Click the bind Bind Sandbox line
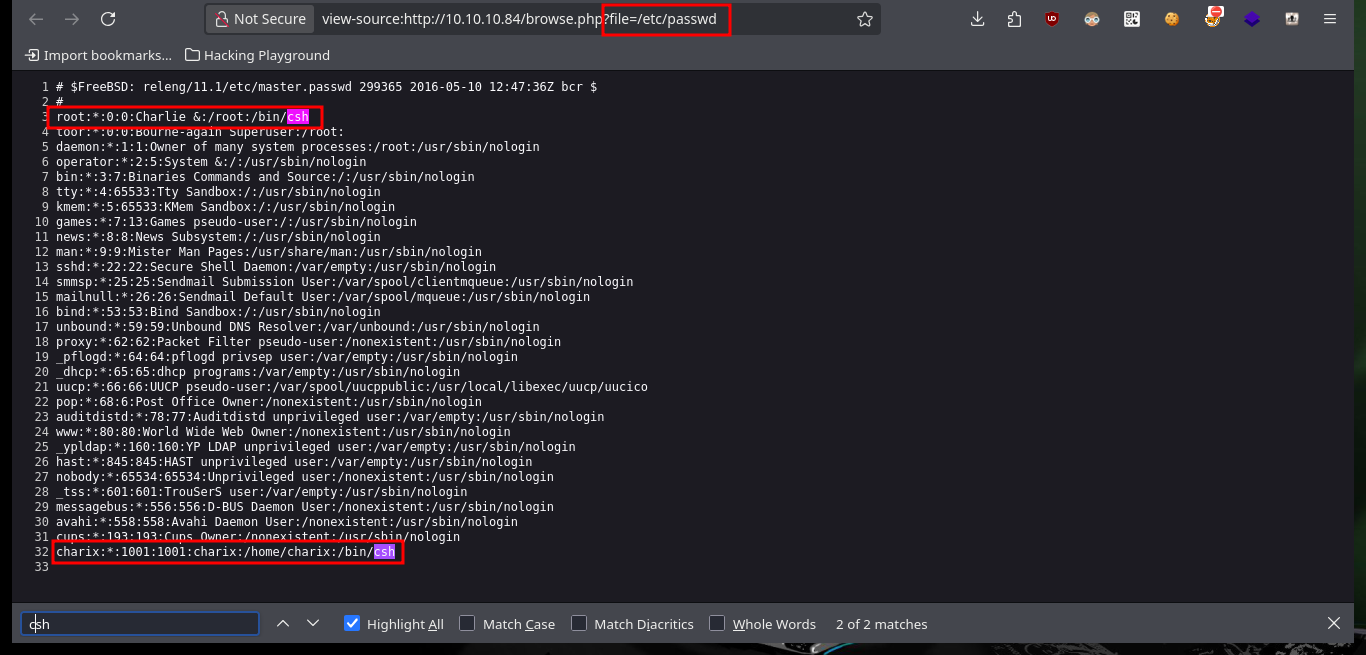 (x=218, y=312)
